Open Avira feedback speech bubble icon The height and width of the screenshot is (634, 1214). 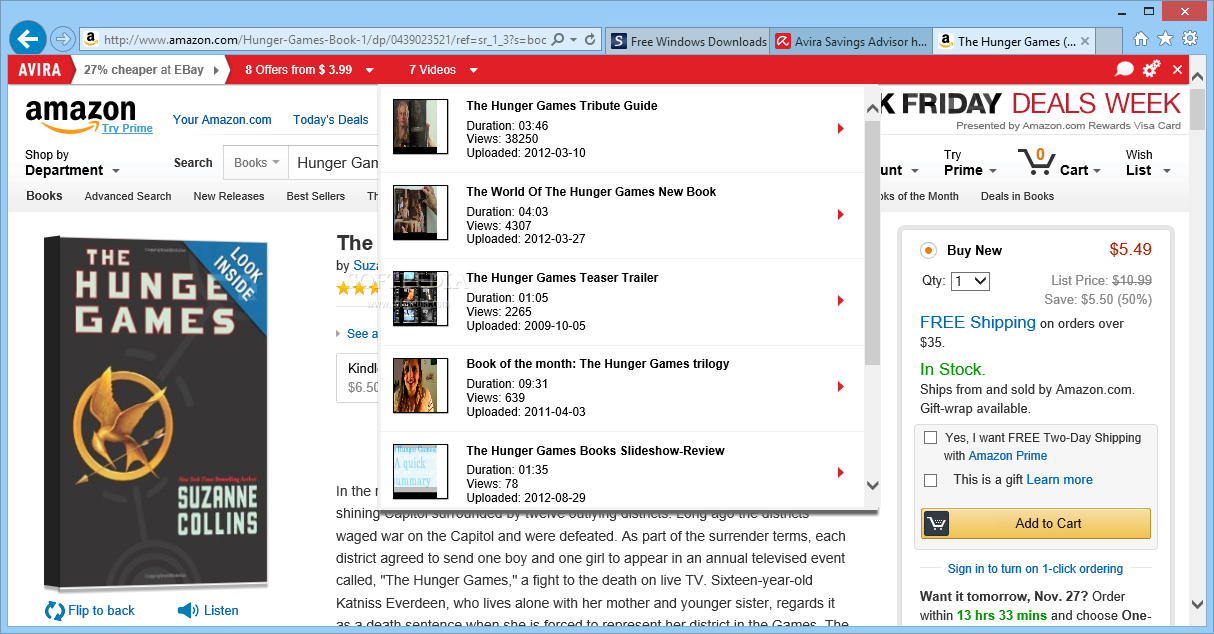(x=1125, y=70)
